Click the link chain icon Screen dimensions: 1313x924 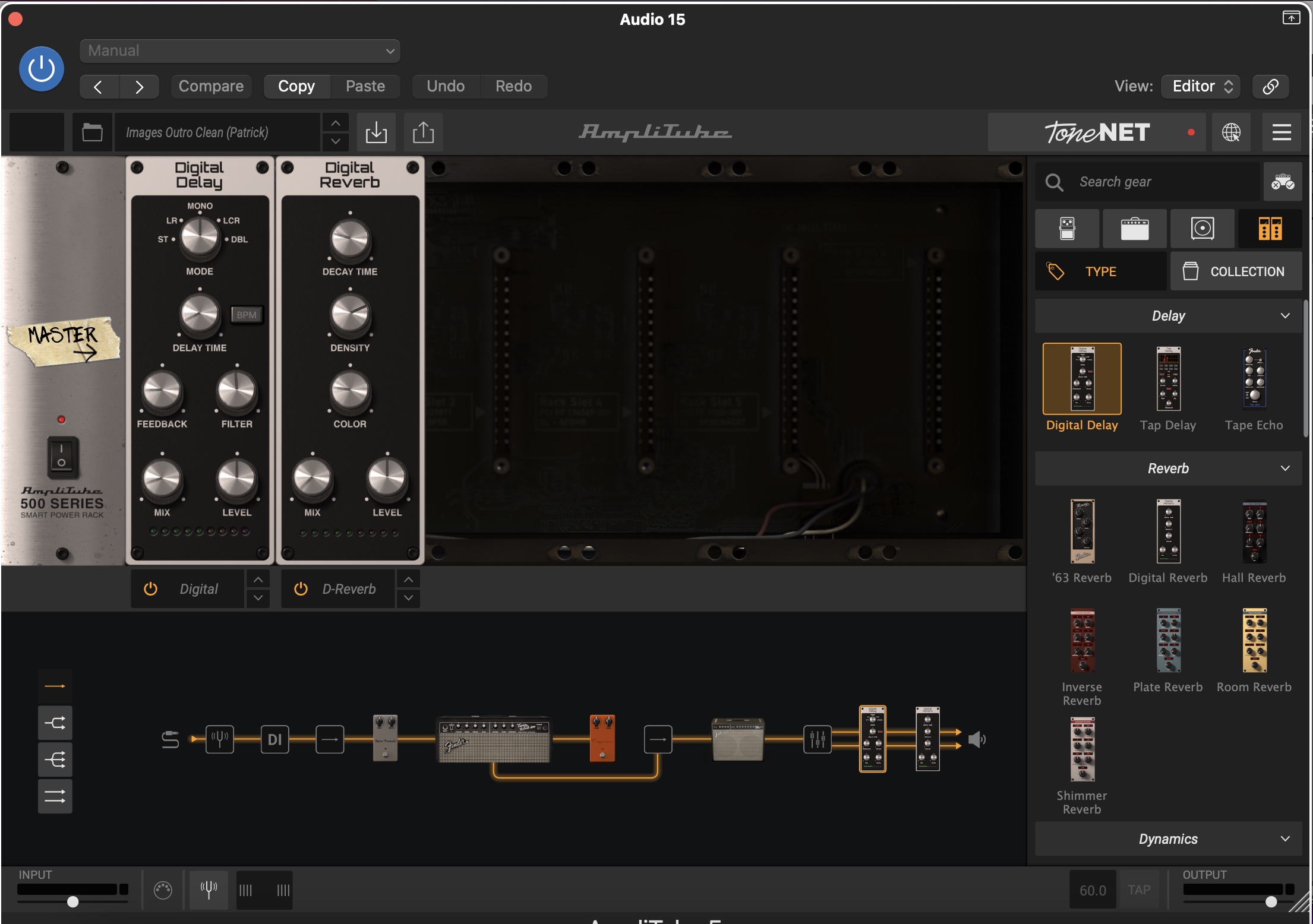[1271, 86]
